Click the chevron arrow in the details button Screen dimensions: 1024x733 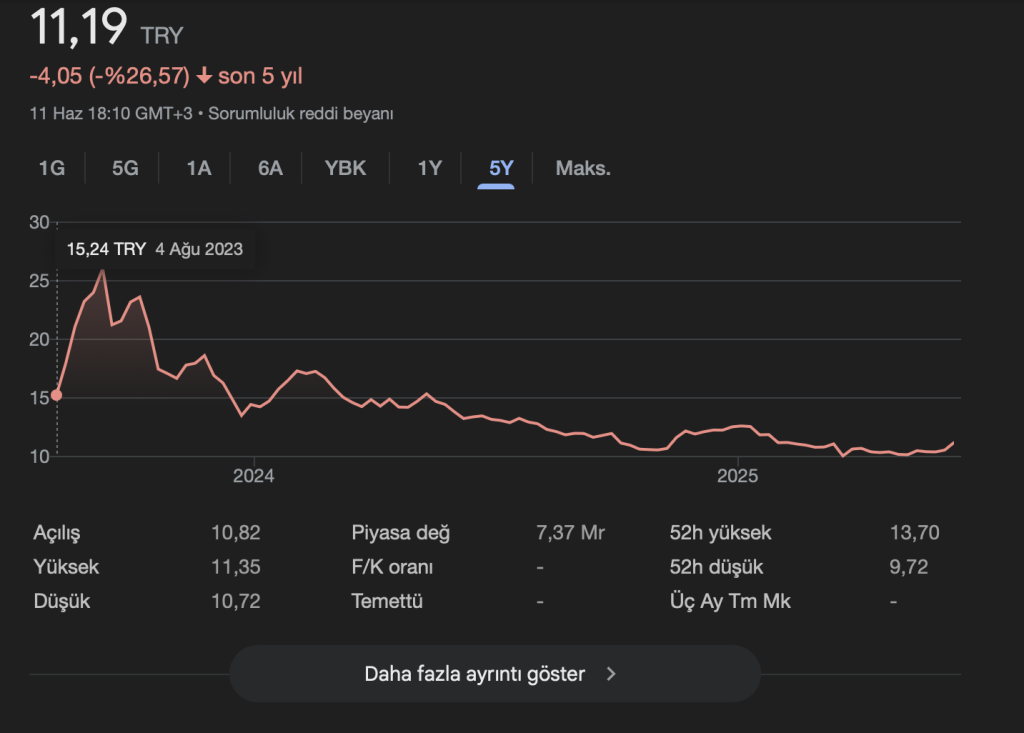[x=612, y=674]
